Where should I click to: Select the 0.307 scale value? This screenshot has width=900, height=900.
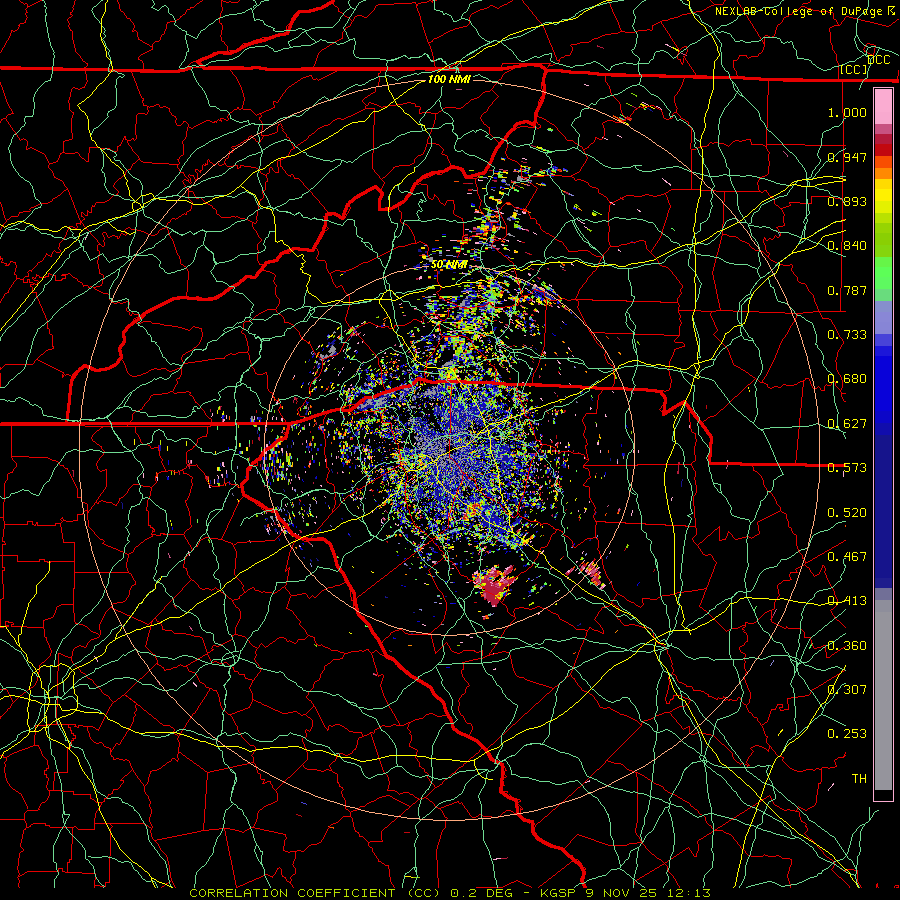pyautogui.click(x=847, y=690)
